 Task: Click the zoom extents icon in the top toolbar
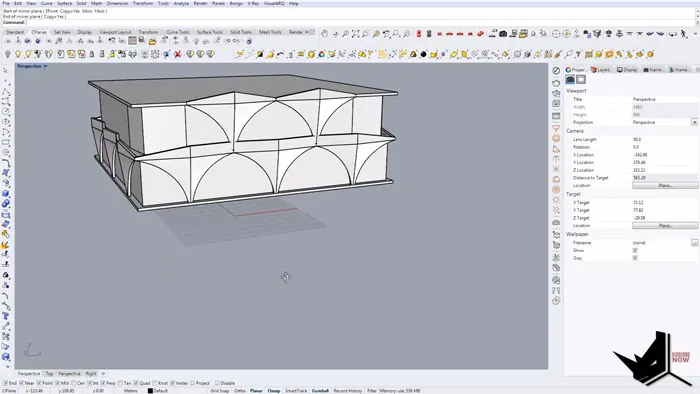coord(355,33)
